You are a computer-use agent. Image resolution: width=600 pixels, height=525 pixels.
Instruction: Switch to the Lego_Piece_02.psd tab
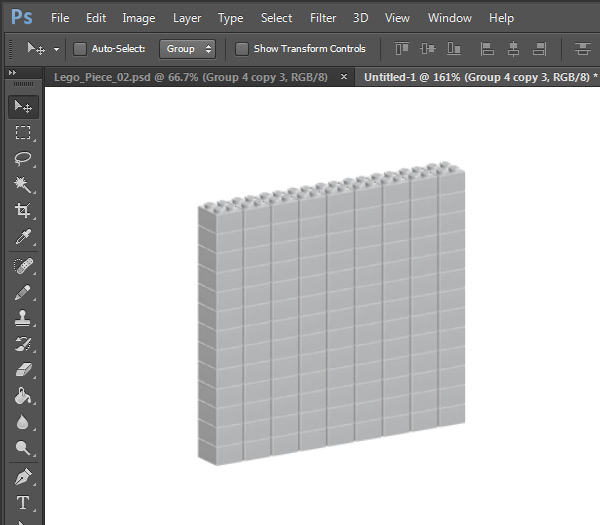click(x=191, y=77)
